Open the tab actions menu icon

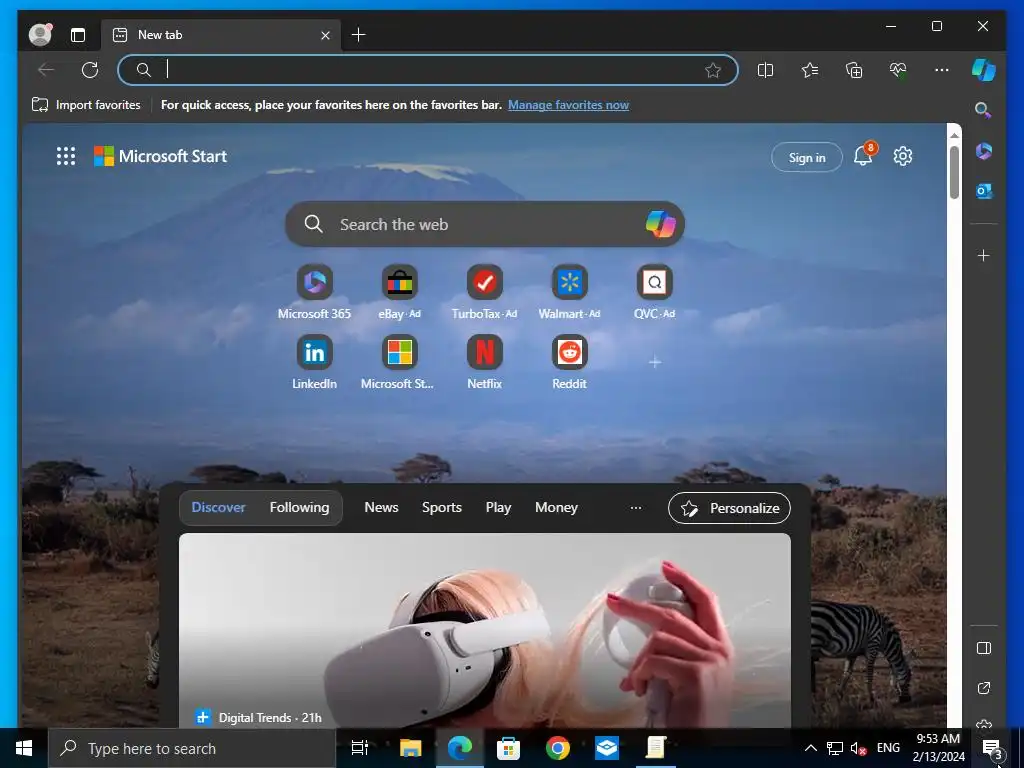pos(78,35)
